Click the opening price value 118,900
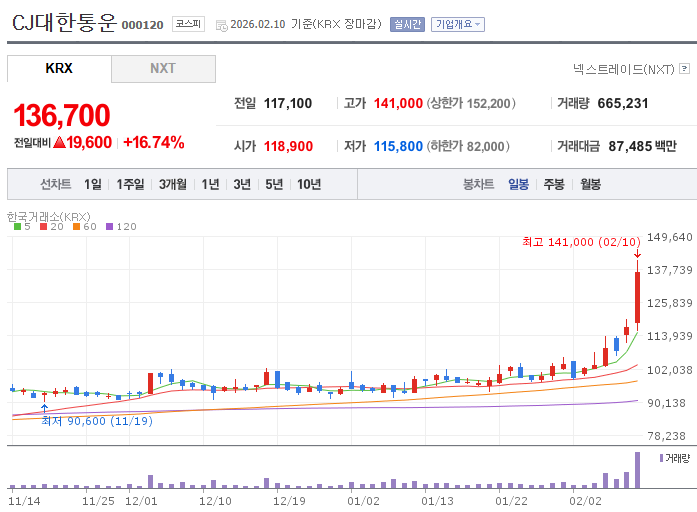 point(288,146)
